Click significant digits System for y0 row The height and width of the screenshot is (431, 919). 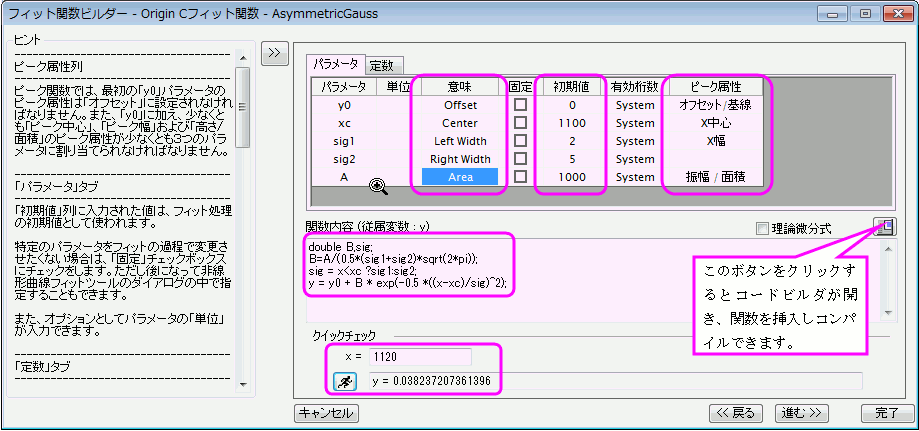[635, 105]
